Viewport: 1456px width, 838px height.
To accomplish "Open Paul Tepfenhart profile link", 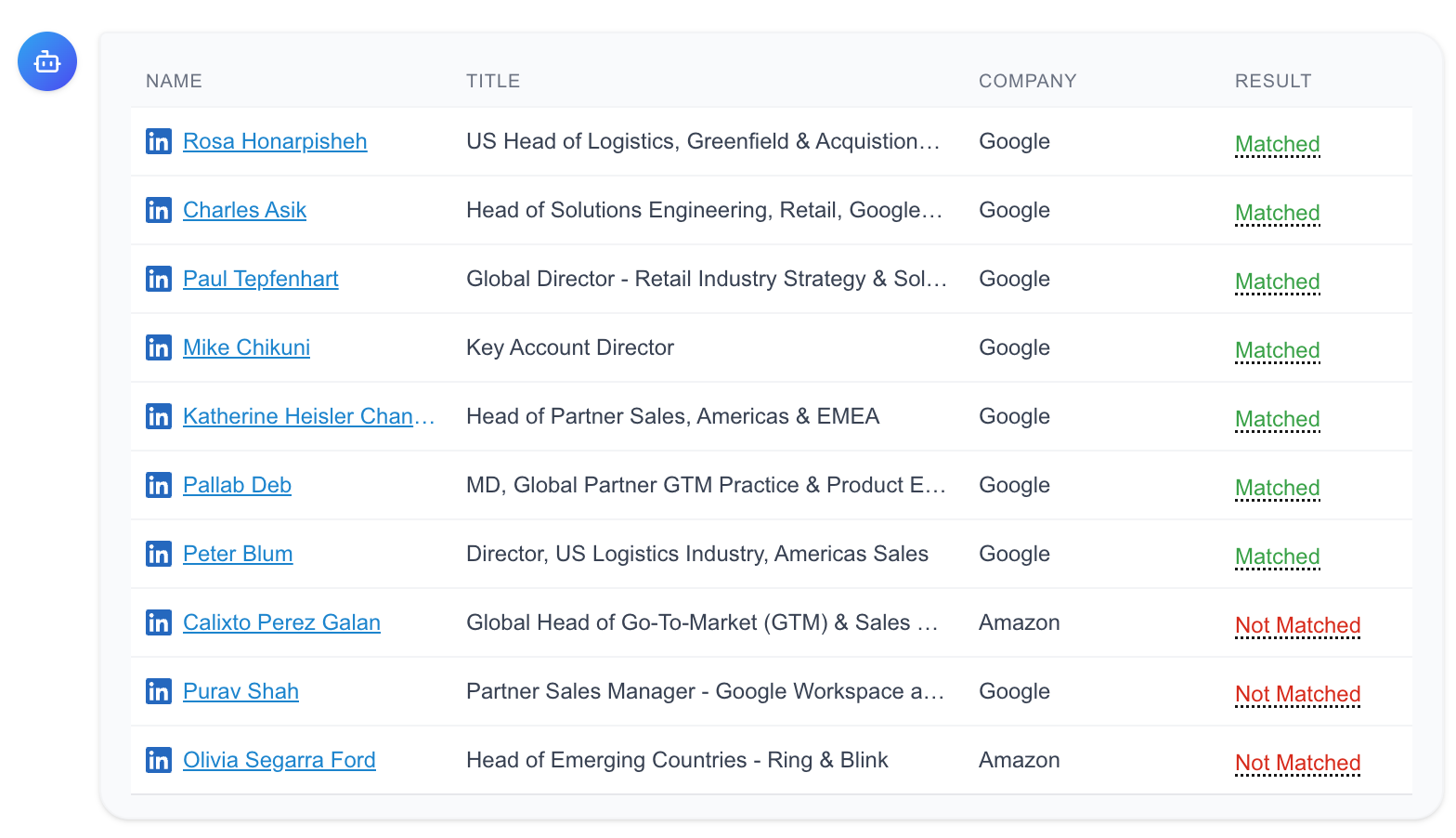I will (261, 279).
